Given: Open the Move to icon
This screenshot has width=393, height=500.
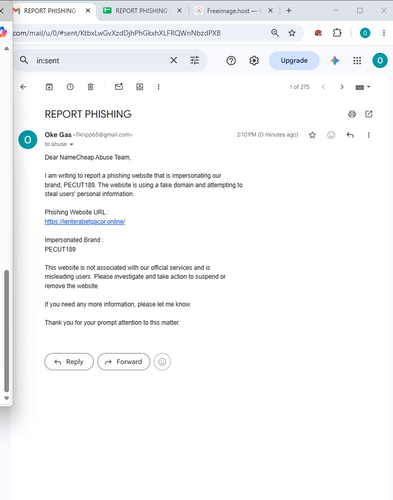Looking at the screenshot, I should (140, 87).
